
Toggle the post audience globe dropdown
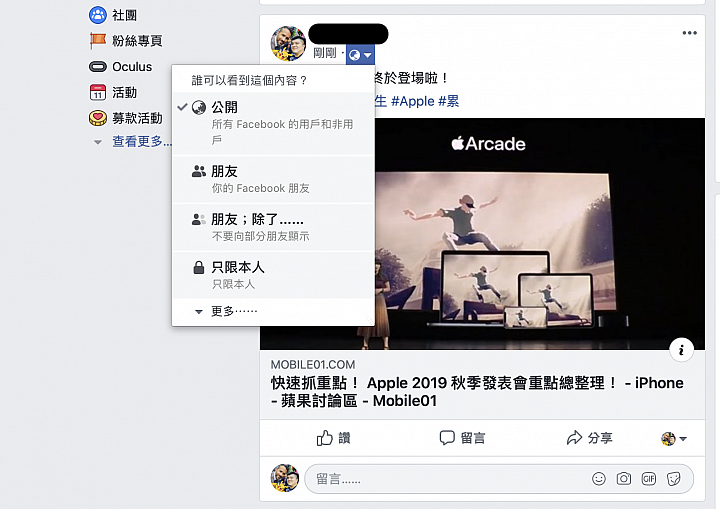360,55
